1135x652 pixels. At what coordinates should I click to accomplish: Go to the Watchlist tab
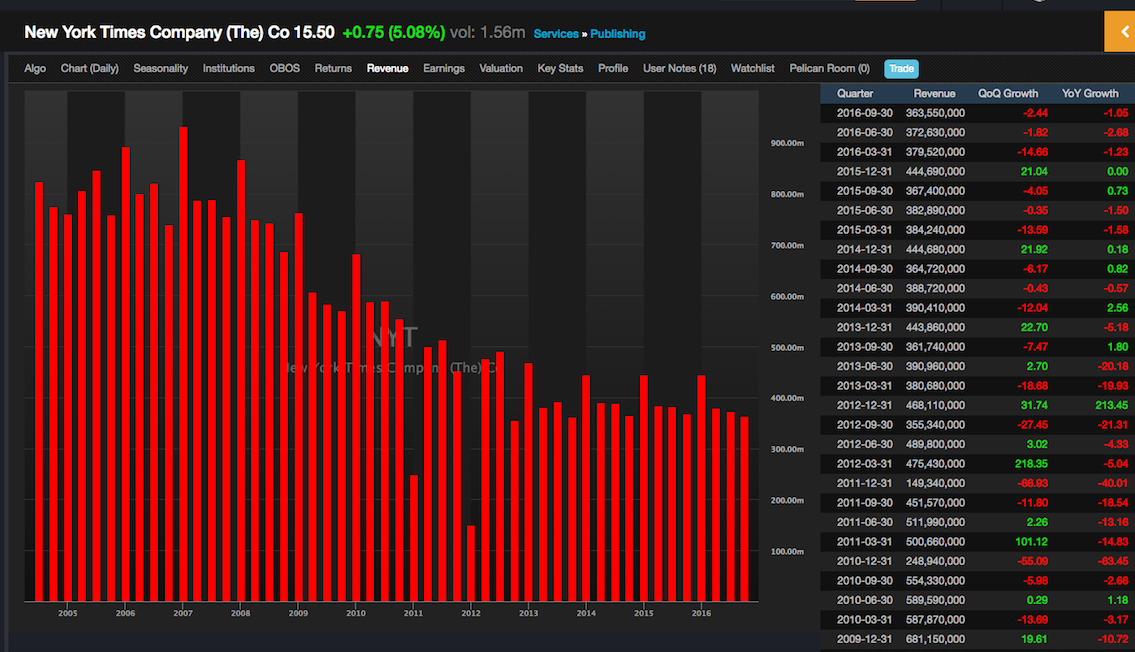753,68
